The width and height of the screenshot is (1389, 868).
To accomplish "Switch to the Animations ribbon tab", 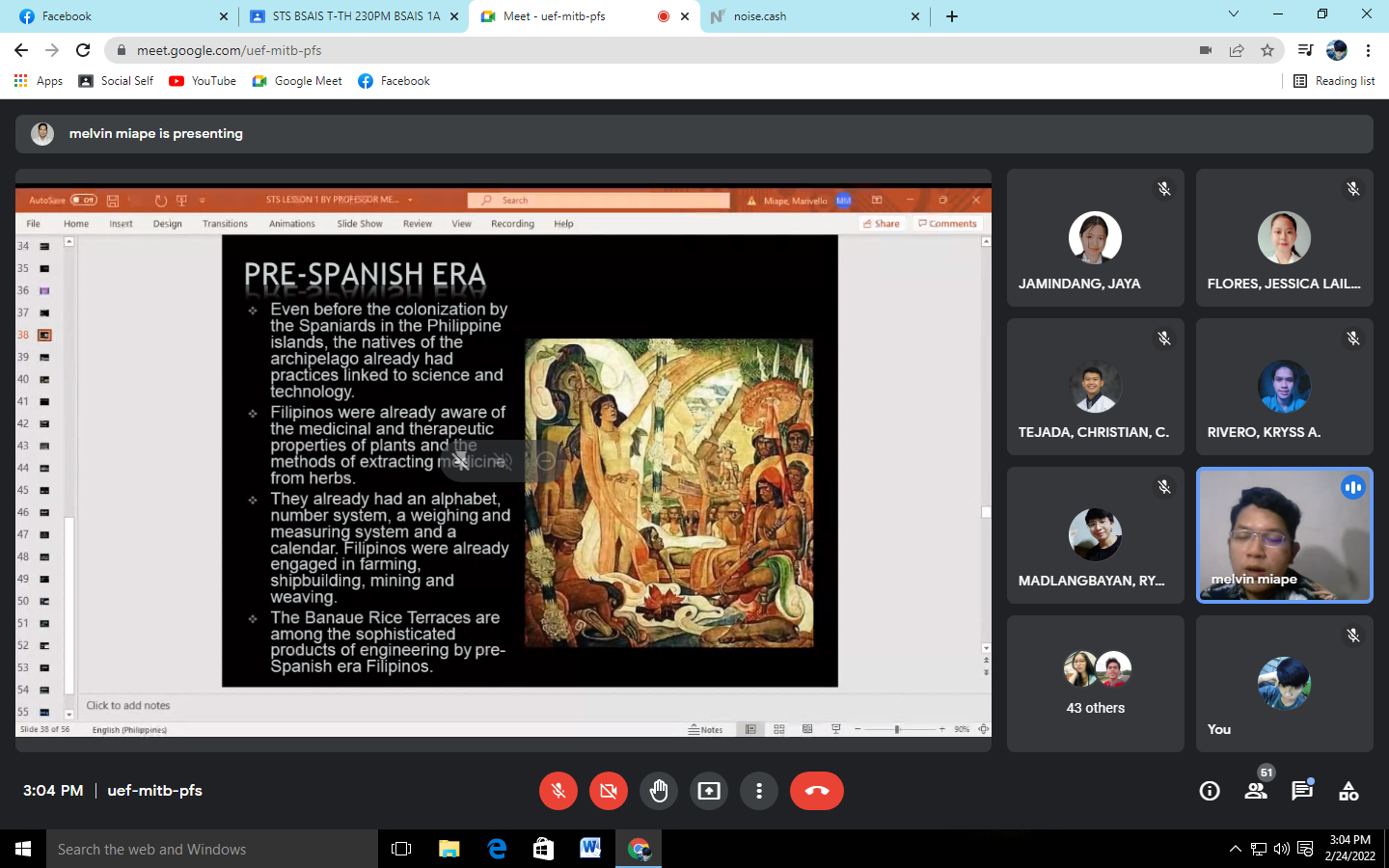I will 292,224.
